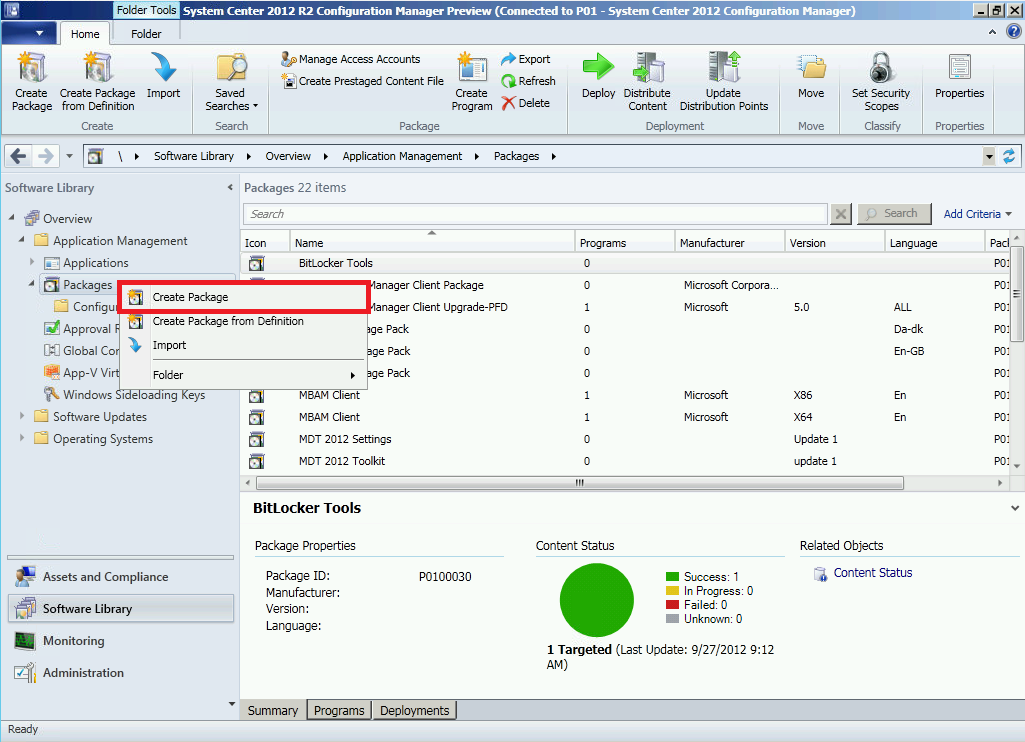Click the Create Package ribbon icon

[x=31, y=67]
